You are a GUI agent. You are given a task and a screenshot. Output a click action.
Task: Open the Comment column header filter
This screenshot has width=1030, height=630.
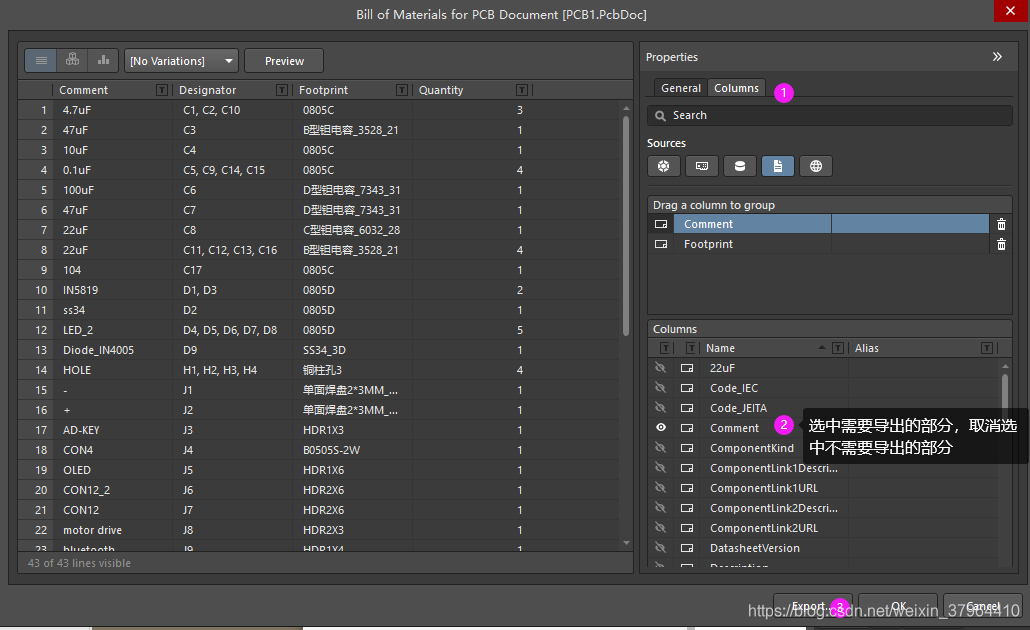click(x=162, y=90)
